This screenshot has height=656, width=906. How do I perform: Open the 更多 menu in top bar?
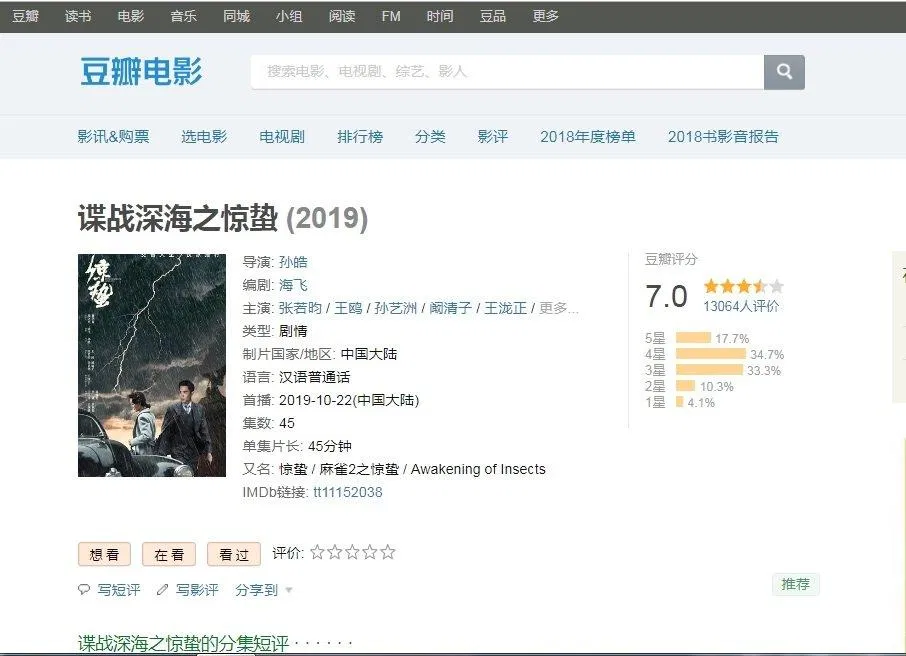[x=546, y=16]
